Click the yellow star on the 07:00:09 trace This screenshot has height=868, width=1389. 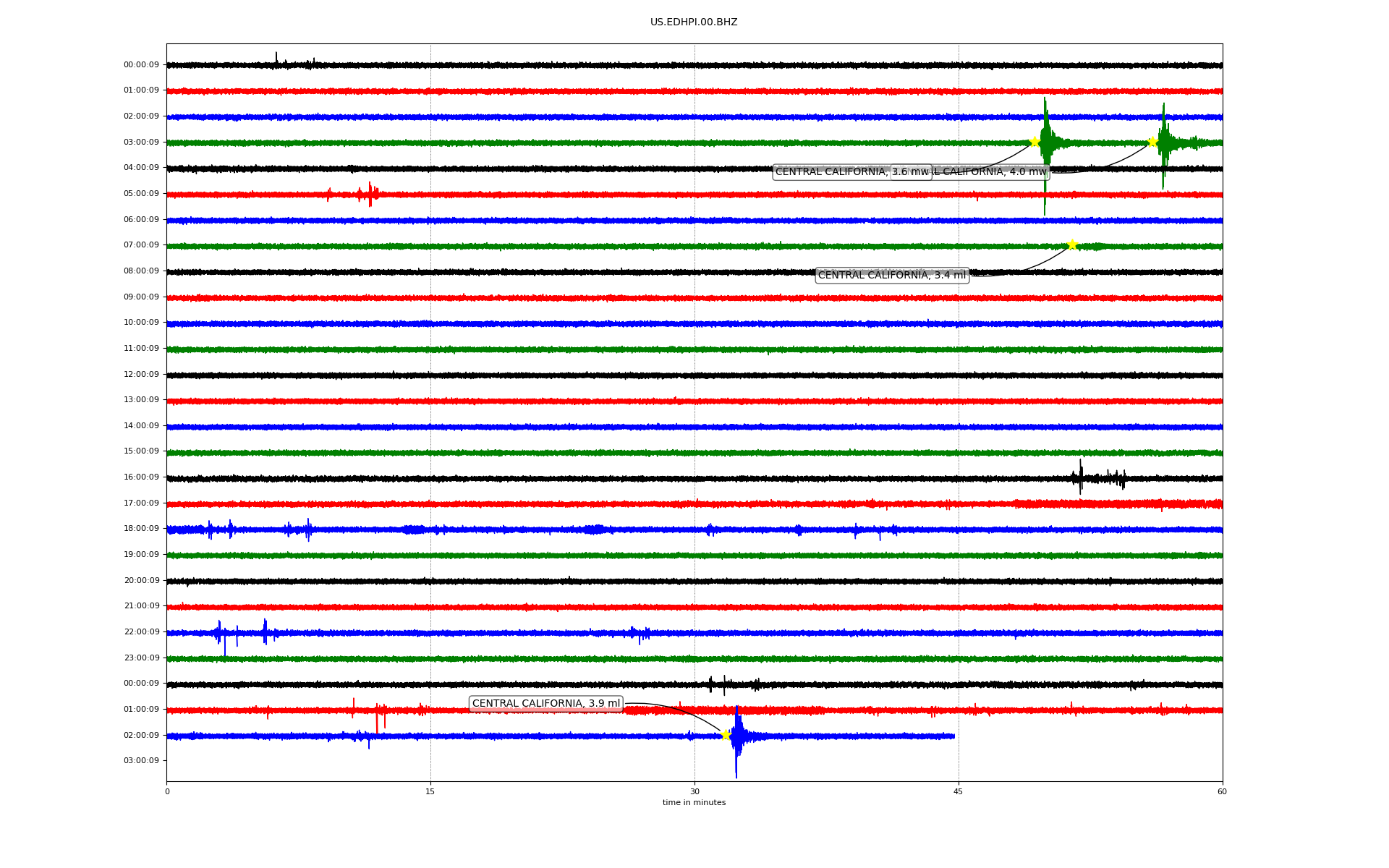[x=1072, y=244]
